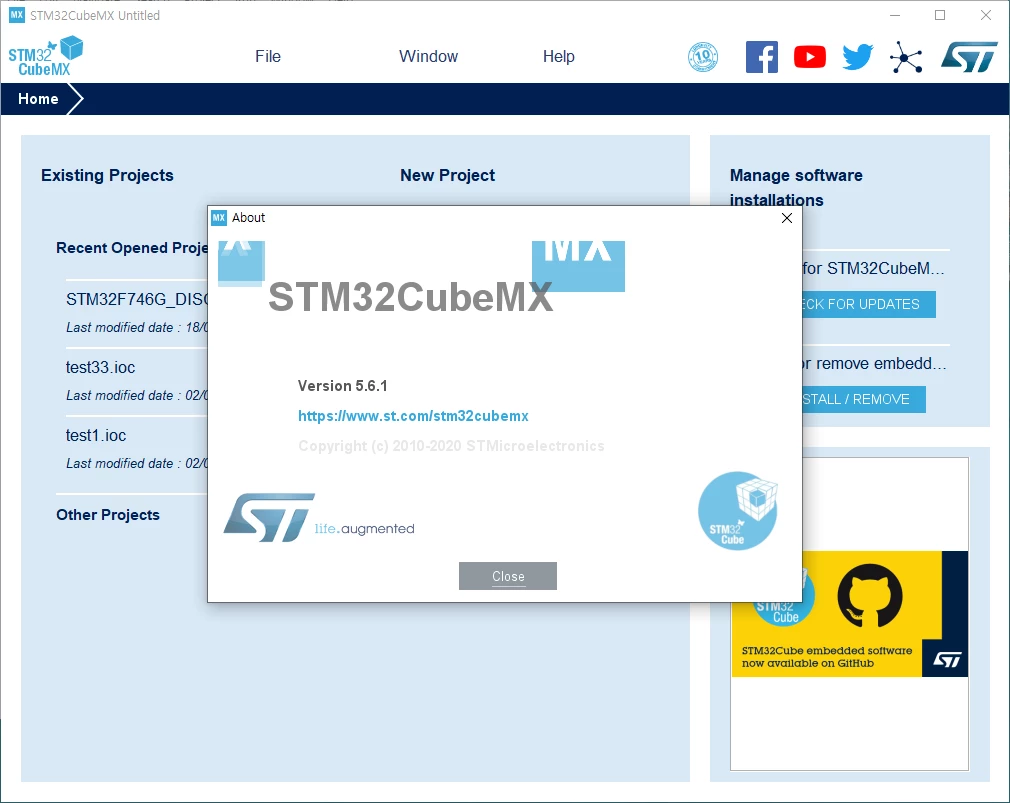The height and width of the screenshot is (803, 1010).
Task: Dismiss About dialog using the X button
Action: (x=786, y=218)
